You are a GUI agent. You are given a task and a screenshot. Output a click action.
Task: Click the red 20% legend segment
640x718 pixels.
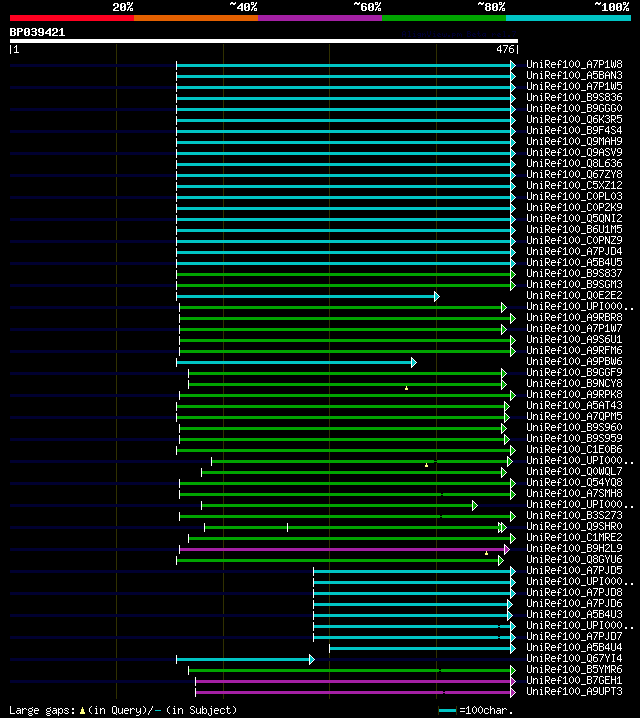[x=72, y=18]
